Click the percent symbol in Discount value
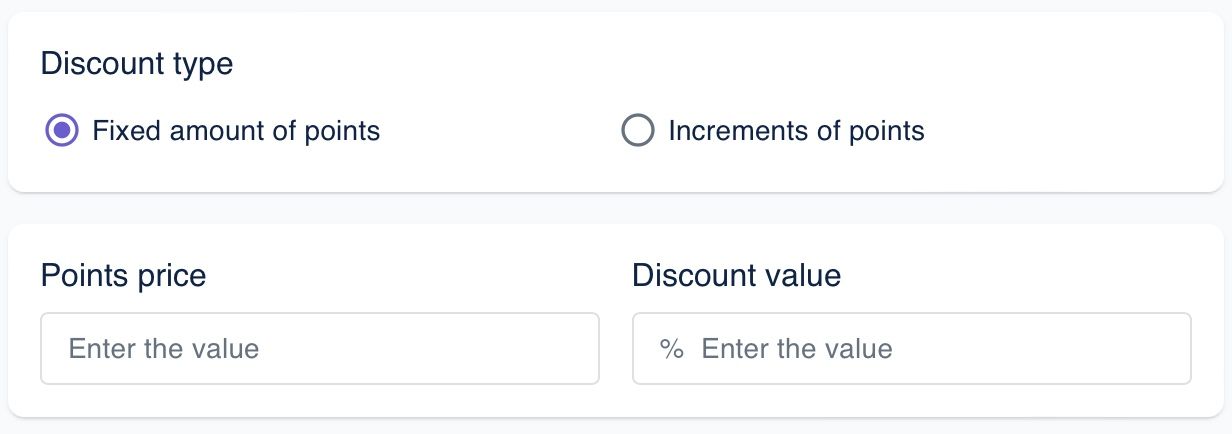Image resolution: width=1232 pixels, height=434 pixels. coord(671,349)
